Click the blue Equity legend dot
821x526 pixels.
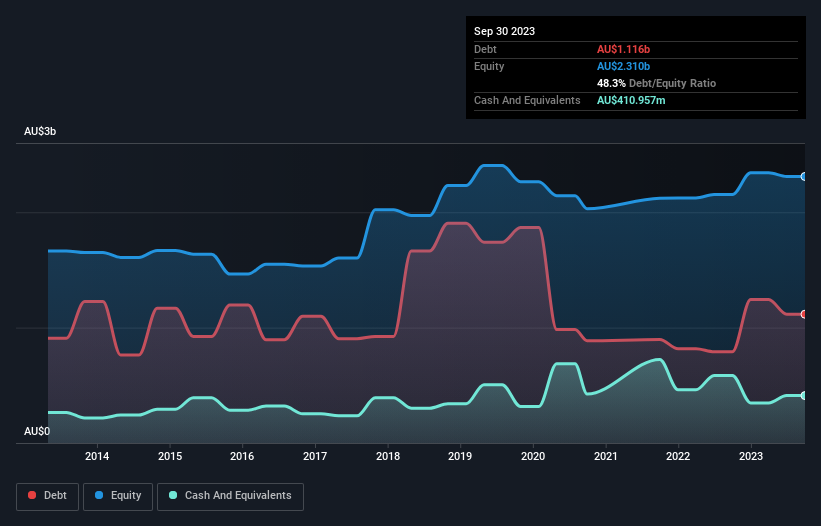click(x=99, y=495)
